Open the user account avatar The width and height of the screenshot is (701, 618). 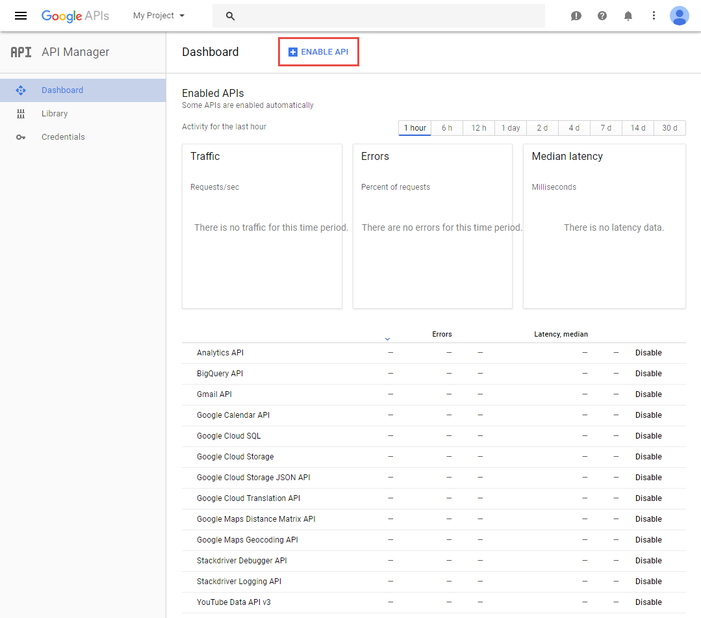click(679, 16)
